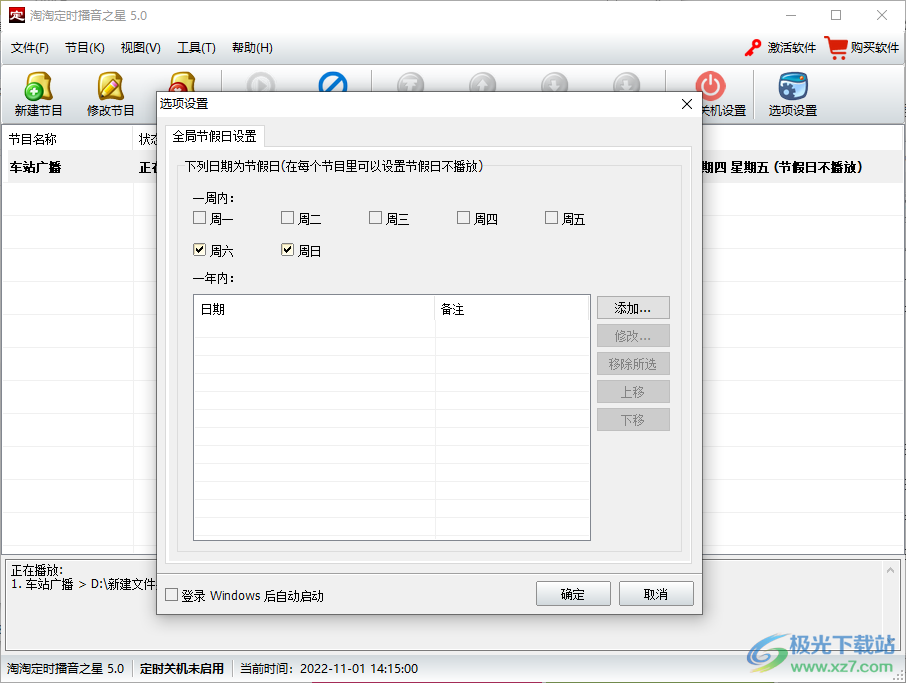This screenshot has width=906, height=683.
Task: Click the 激活软件 key icon
Action: tap(753, 47)
